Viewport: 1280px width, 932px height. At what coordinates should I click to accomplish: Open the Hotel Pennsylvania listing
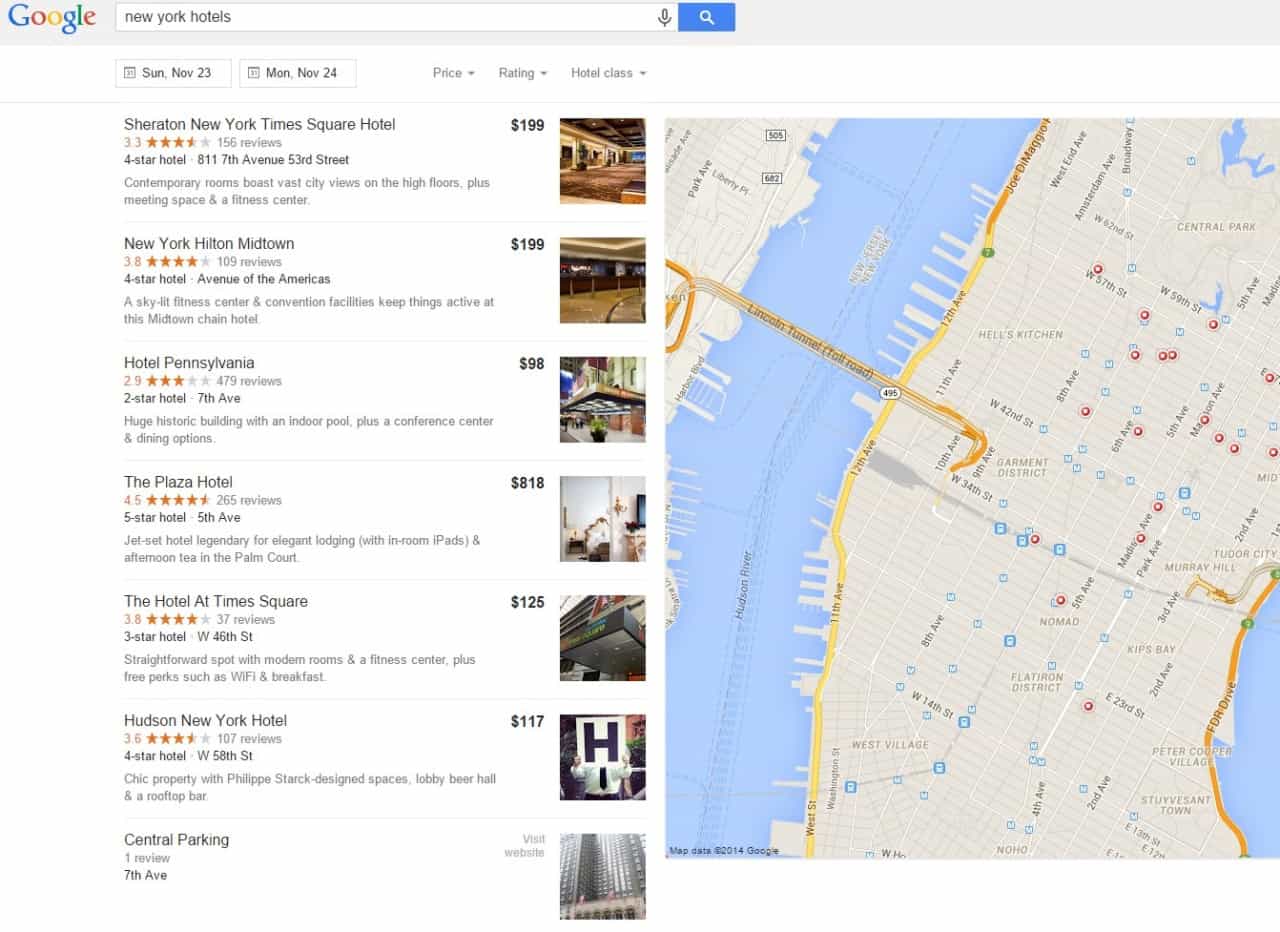tap(189, 362)
